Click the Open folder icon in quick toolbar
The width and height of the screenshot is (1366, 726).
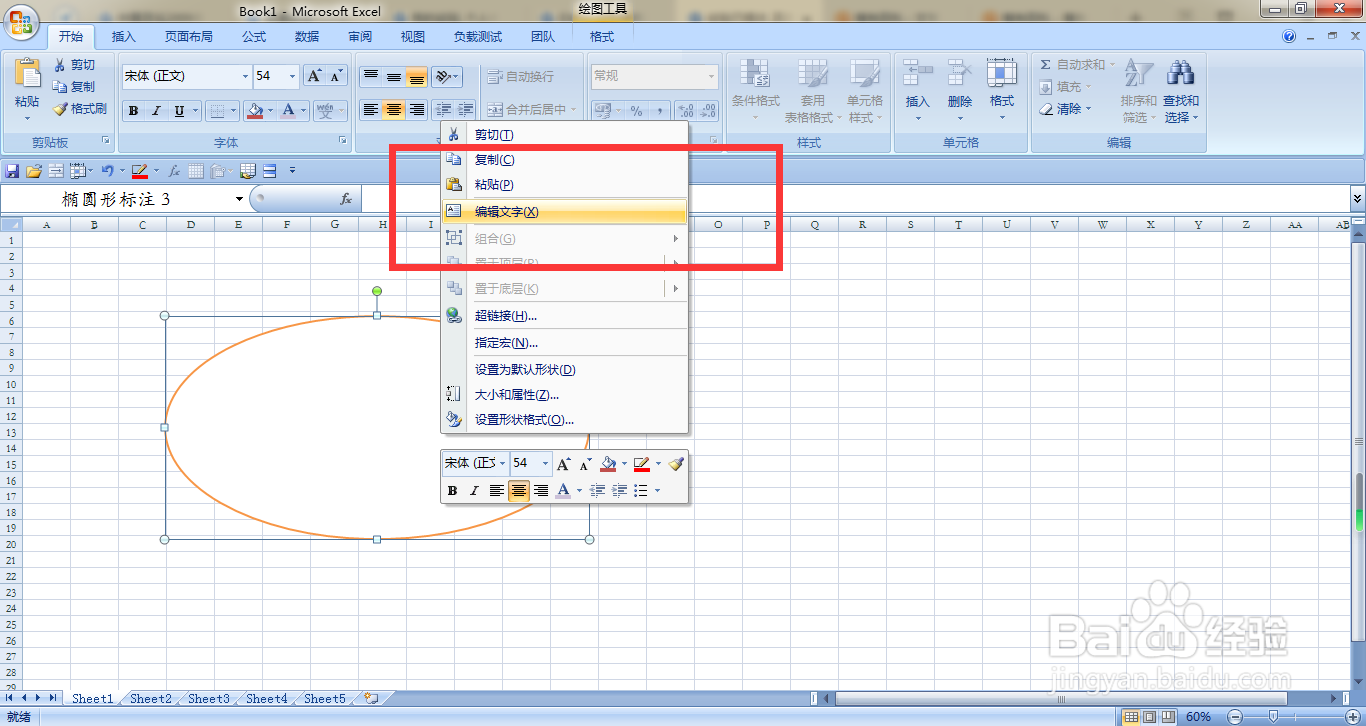[x=34, y=171]
